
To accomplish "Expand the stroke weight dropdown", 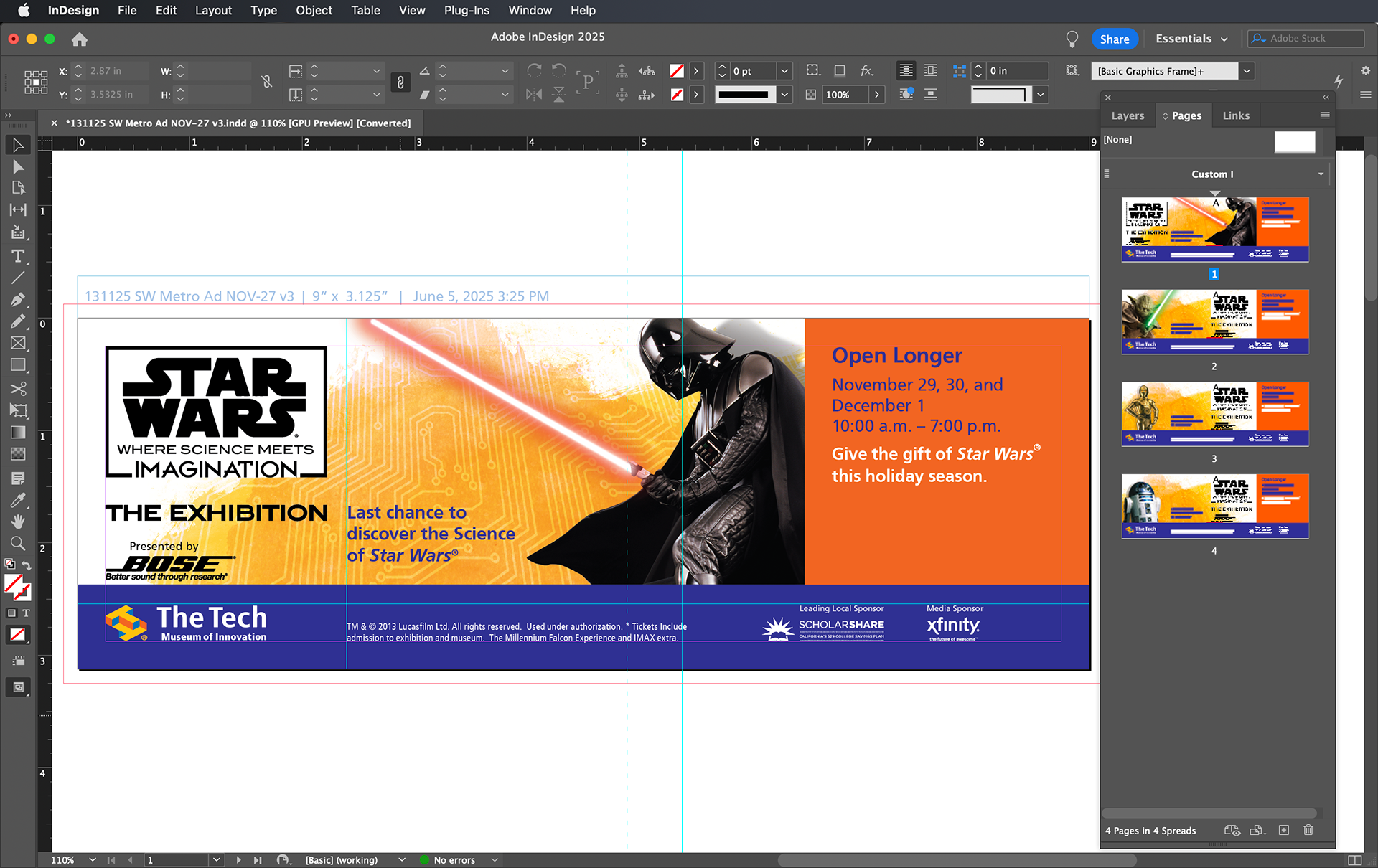I will (x=784, y=71).
